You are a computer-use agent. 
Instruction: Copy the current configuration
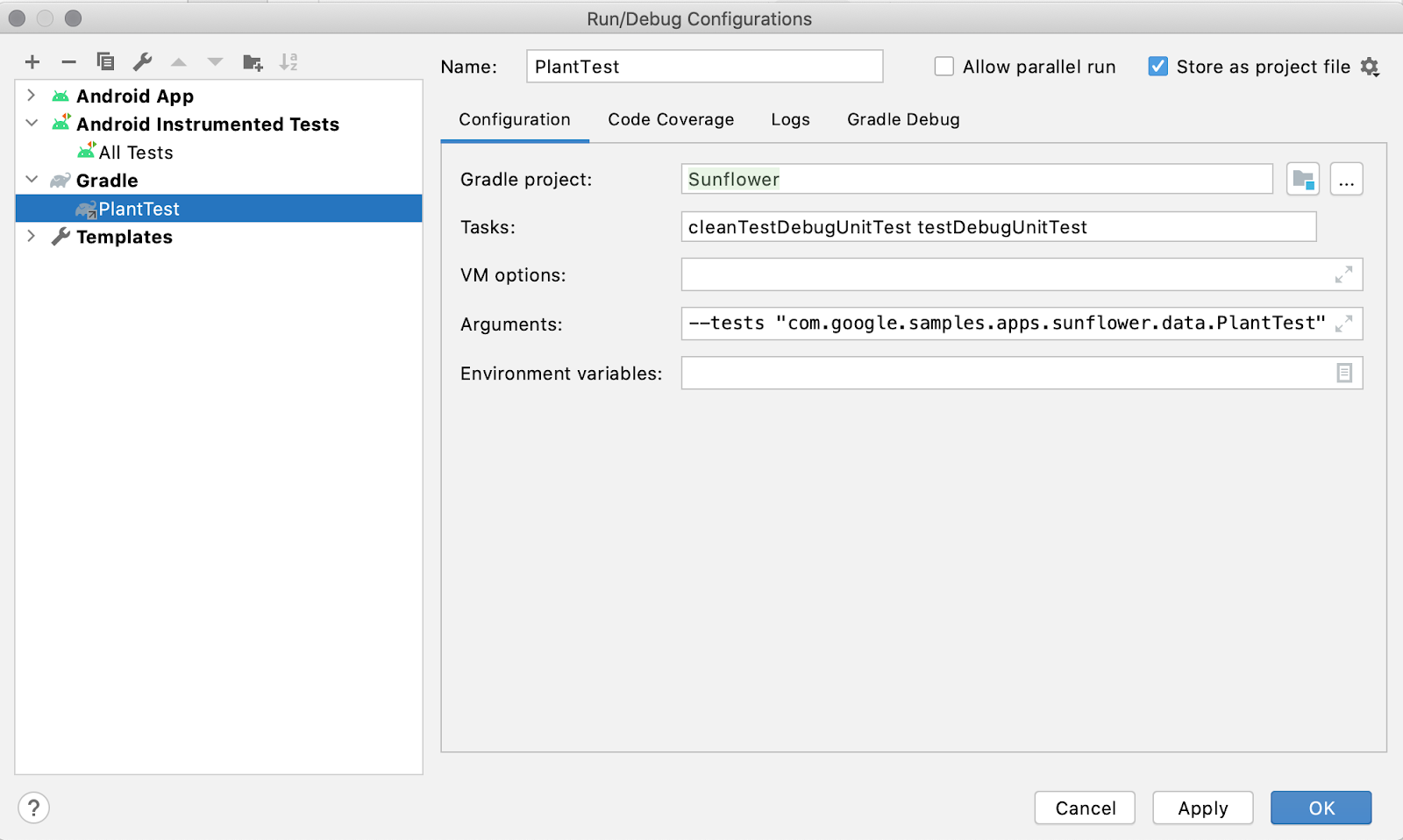(x=105, y=61)
